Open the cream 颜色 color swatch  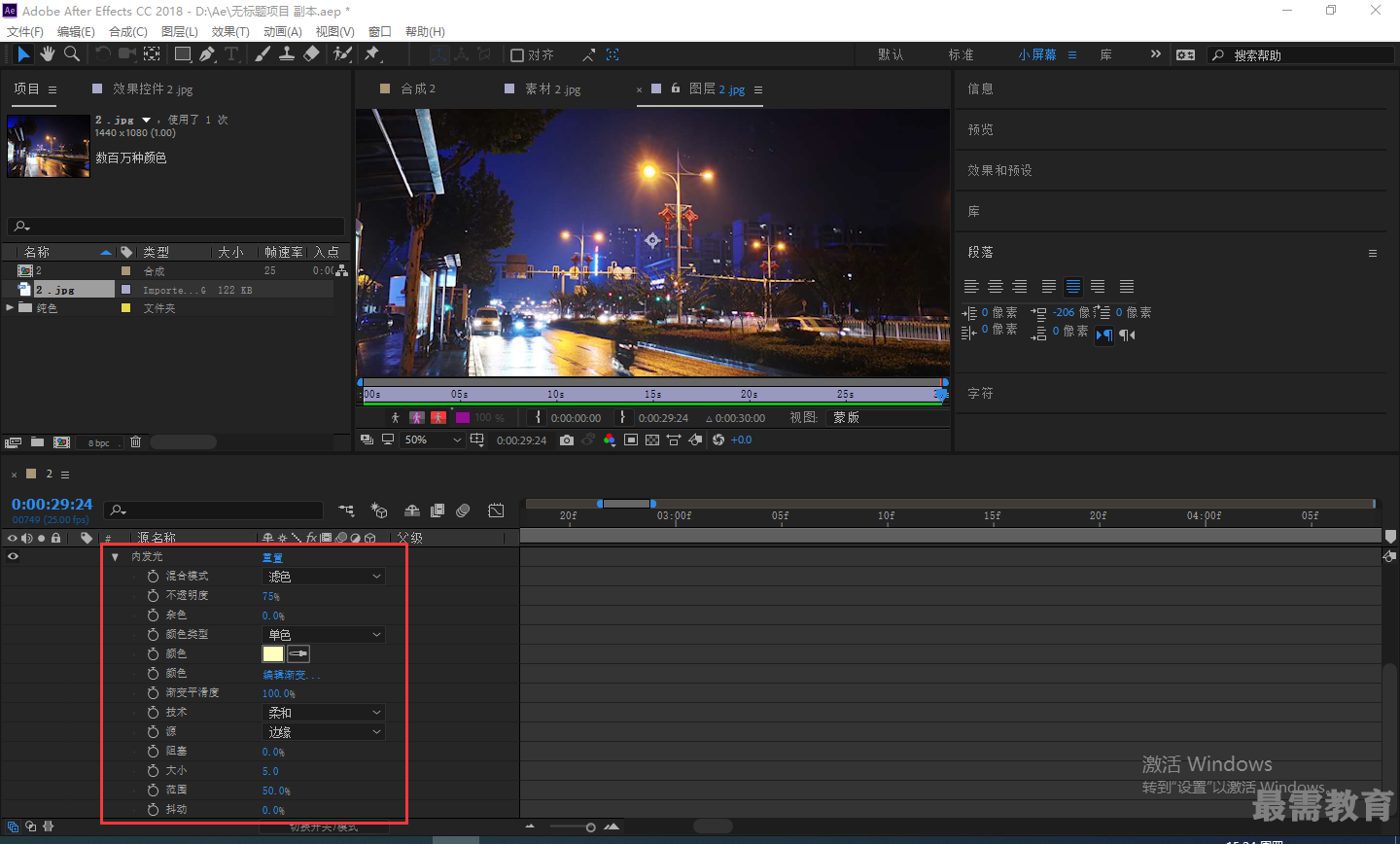pos(273,653)
